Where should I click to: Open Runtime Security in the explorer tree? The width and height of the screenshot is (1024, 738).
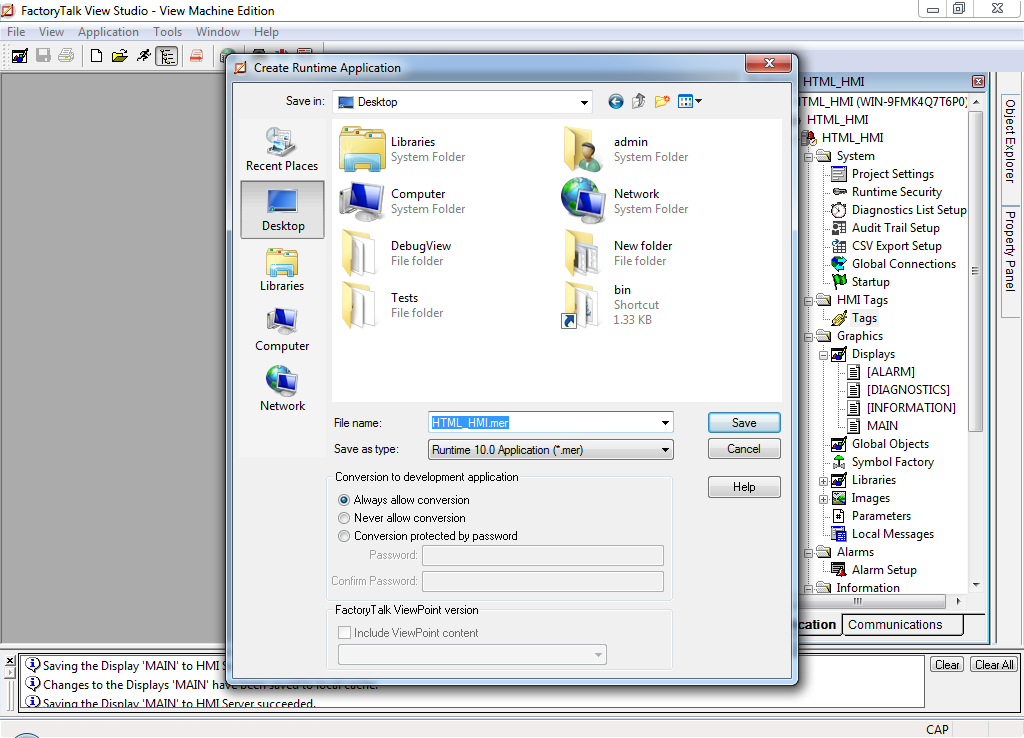coord(896,192)
